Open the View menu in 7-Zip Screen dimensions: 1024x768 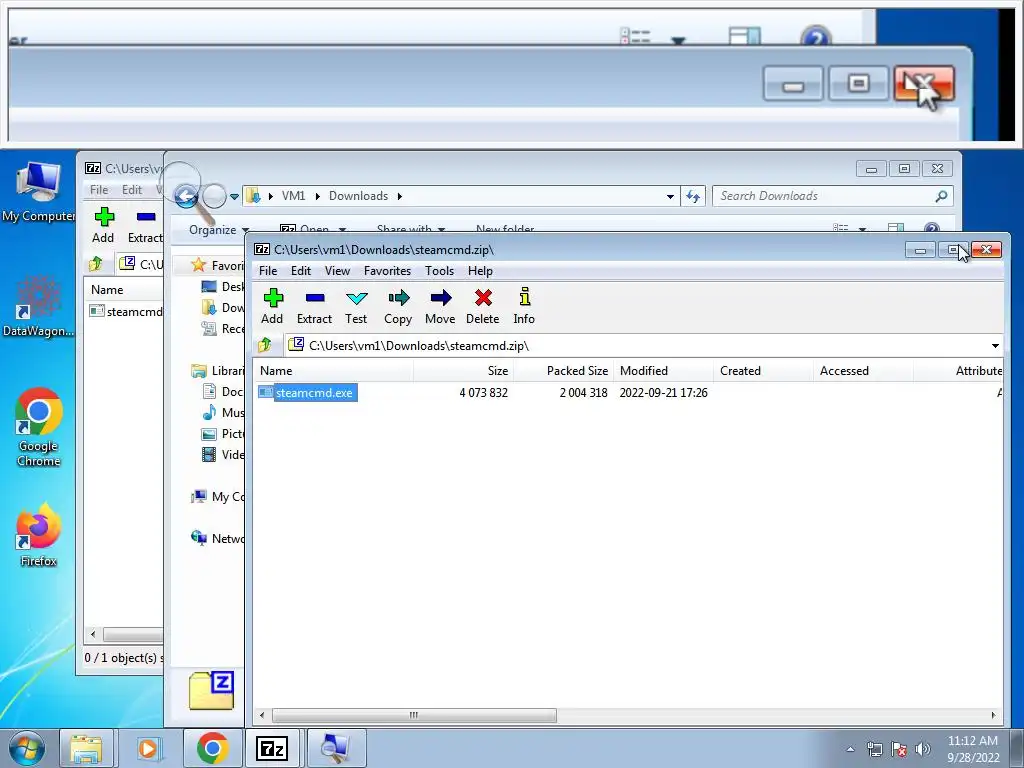tap(337, 270)
